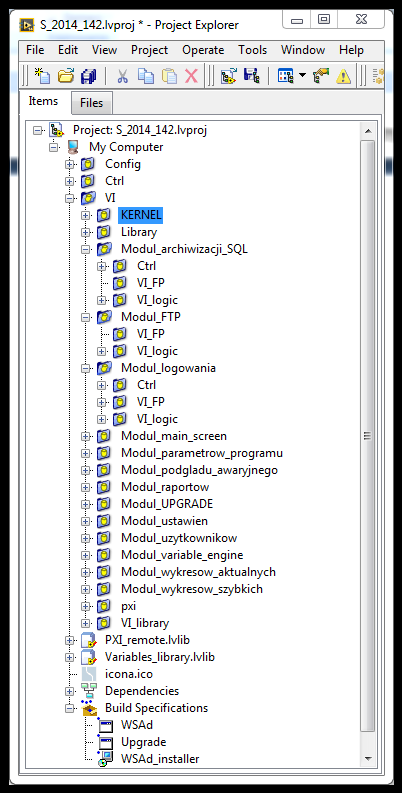Select Modul_parametrow_programu in the tree
The height and width of the screenshot is (793, 402).
pos(202,453)
